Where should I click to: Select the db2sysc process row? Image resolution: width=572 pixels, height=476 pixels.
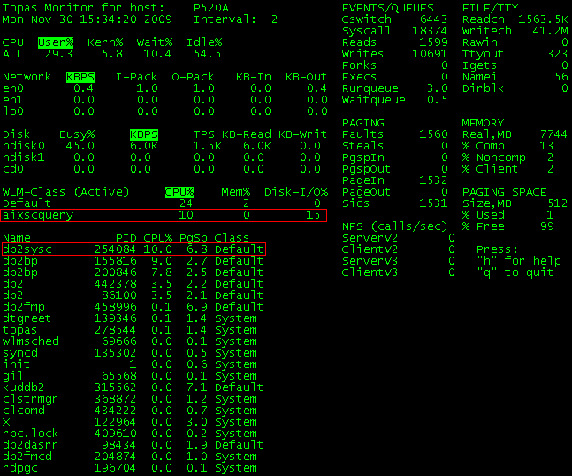[x=134, y=249]
